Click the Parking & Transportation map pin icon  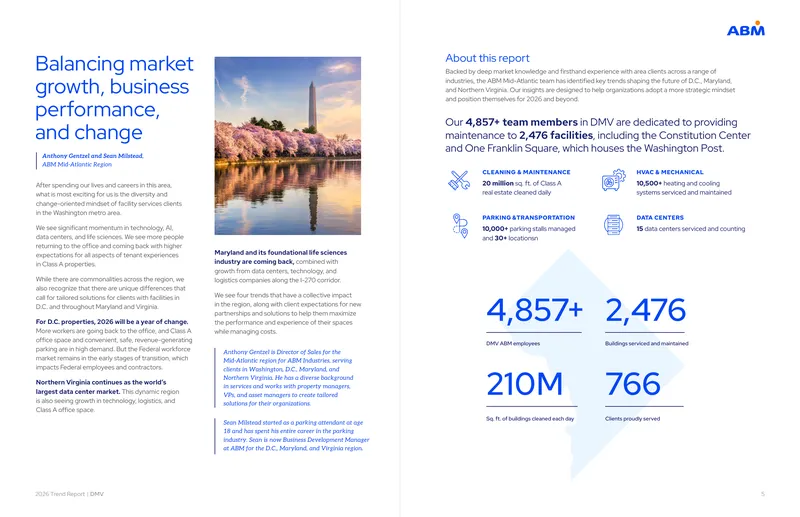[460, 226]
